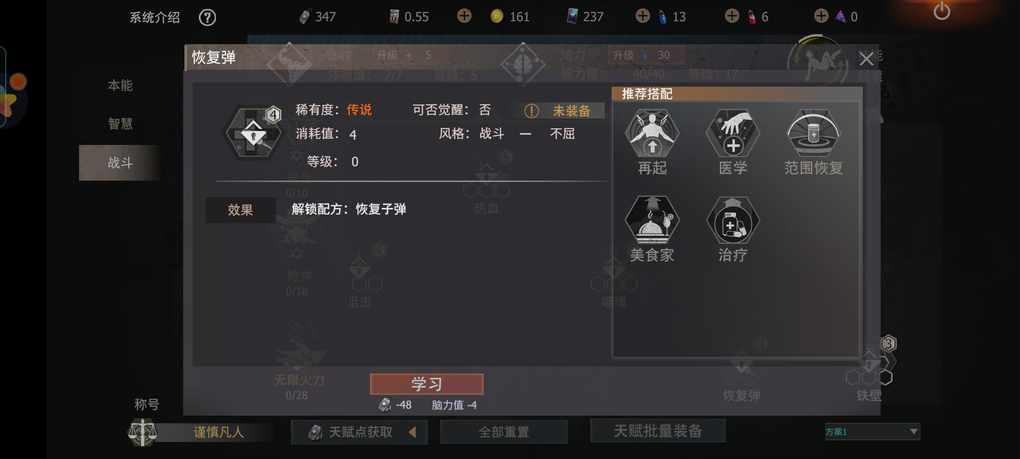
Task: Select the 医学 hand-with-plus talent icon
Action: coord(732,133)
